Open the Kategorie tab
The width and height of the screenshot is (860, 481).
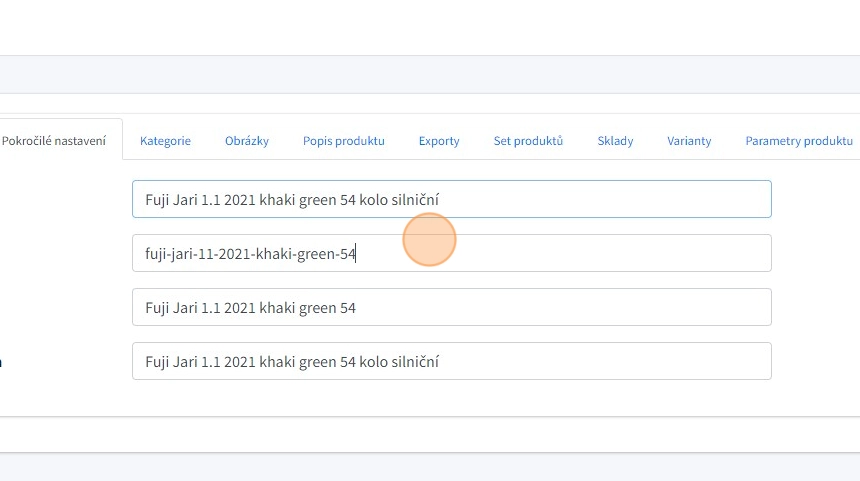(x=165, y=141)
